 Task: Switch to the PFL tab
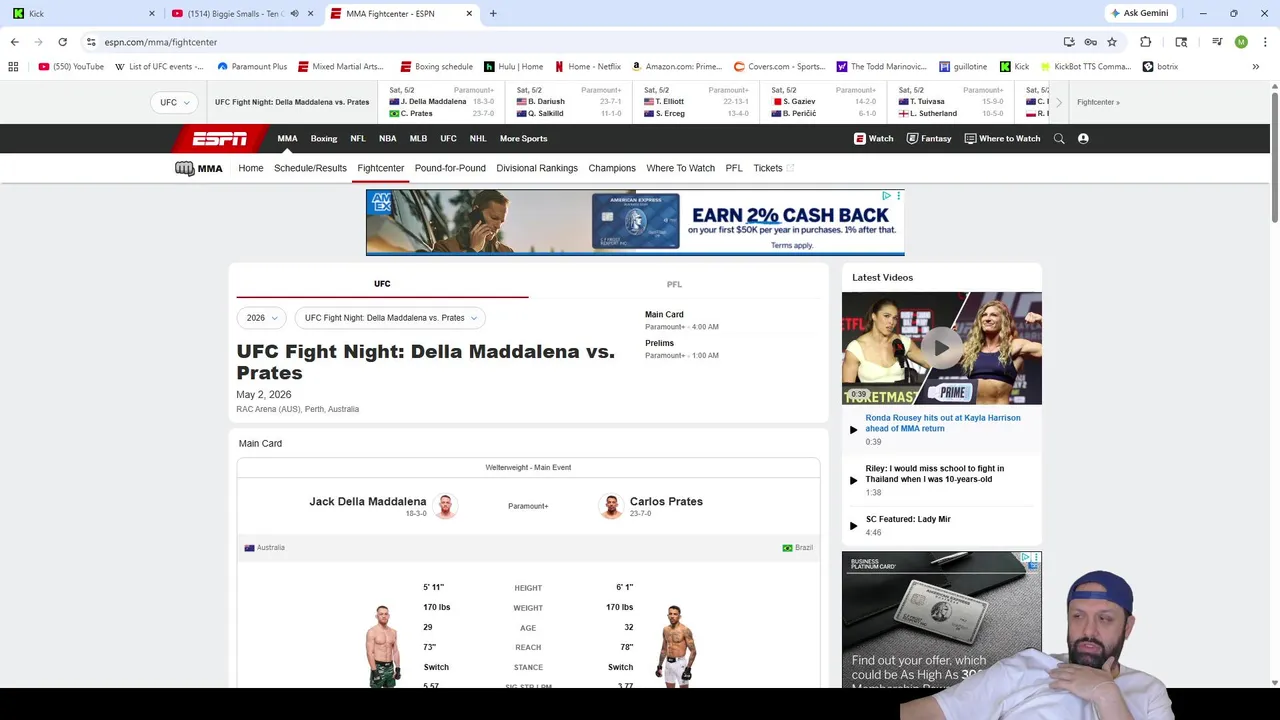point(674,284)
